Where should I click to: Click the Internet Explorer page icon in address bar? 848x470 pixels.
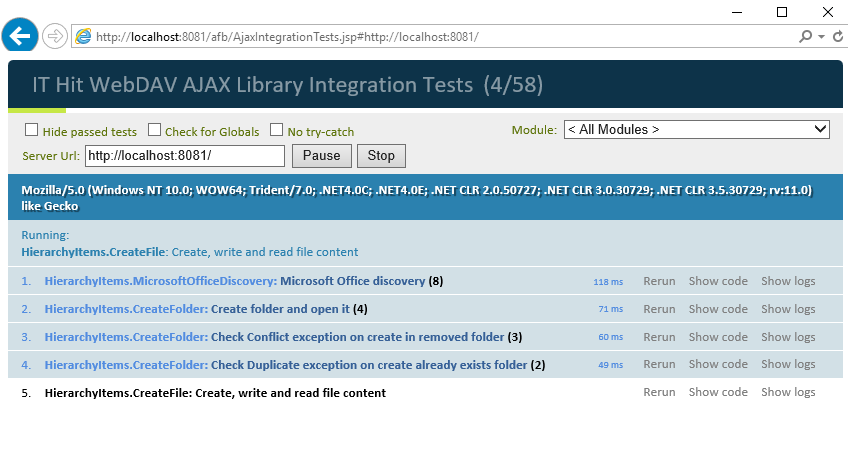click(x=83, y=36)
